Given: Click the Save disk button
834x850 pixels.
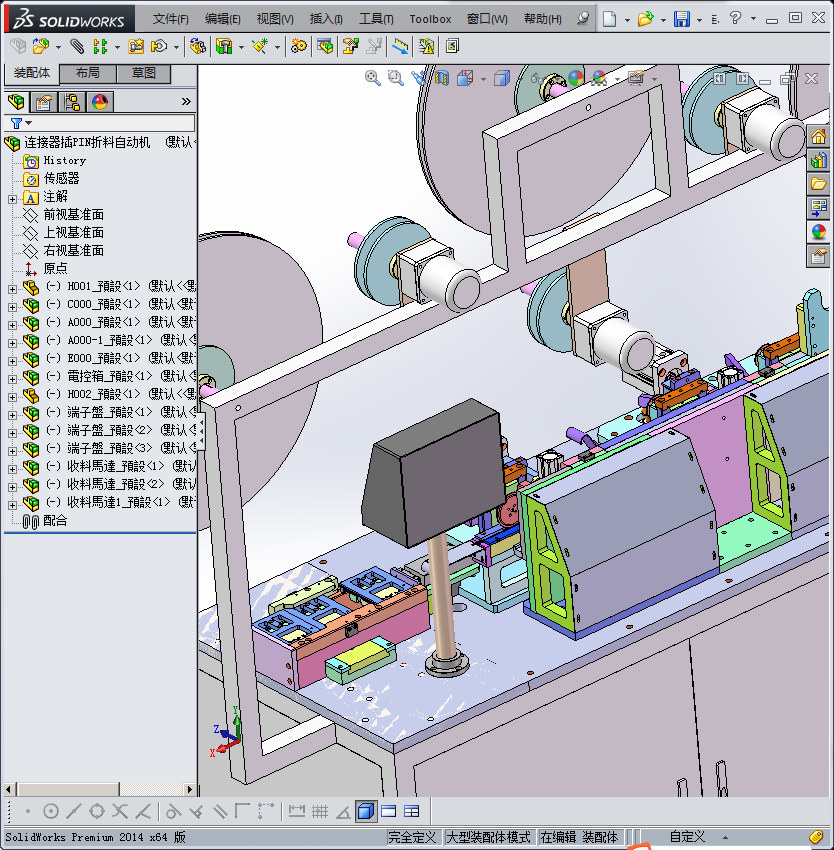Looking at the screenshot, I should click(682, 19).
